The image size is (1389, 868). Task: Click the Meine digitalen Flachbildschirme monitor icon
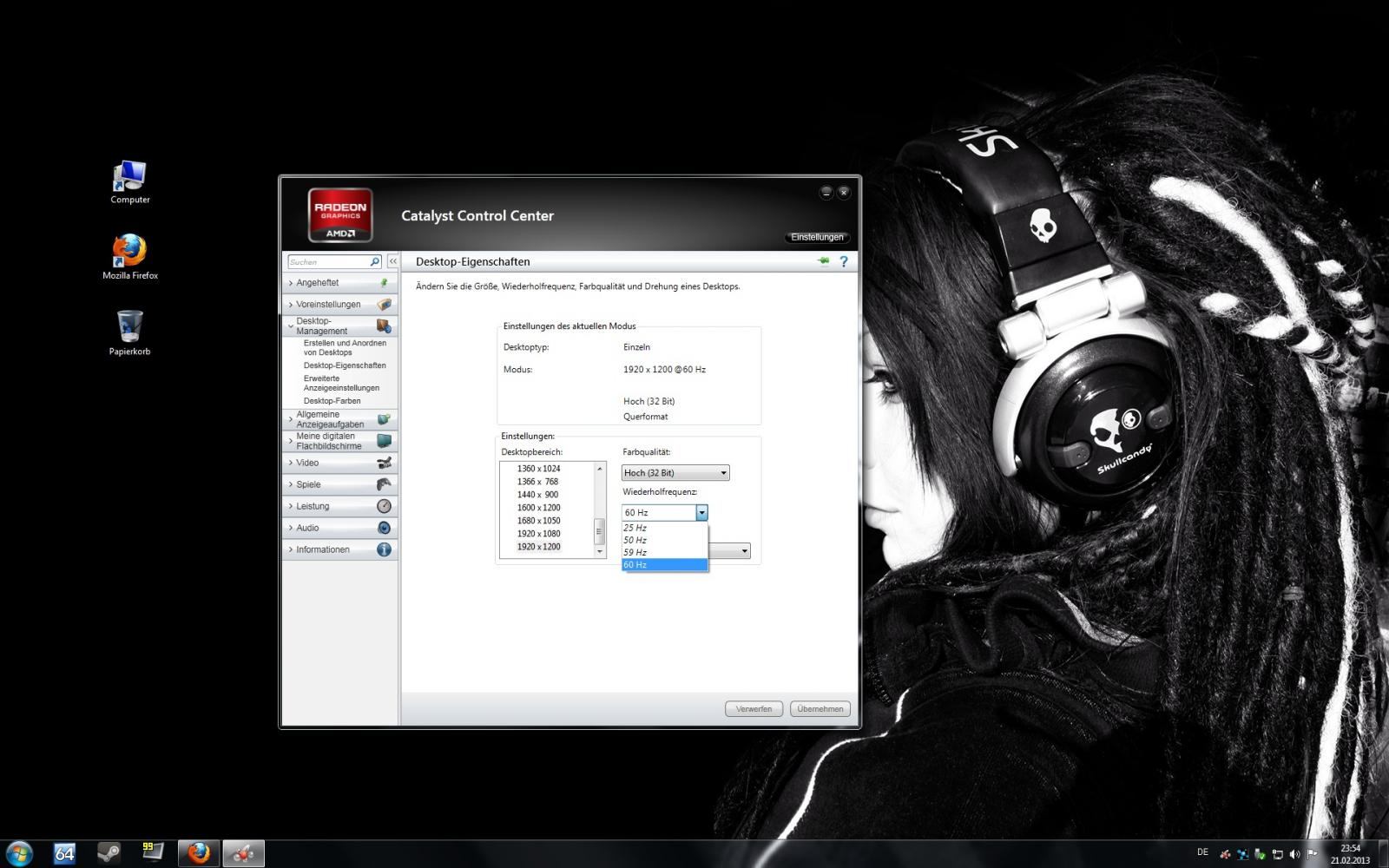[384, 441]
